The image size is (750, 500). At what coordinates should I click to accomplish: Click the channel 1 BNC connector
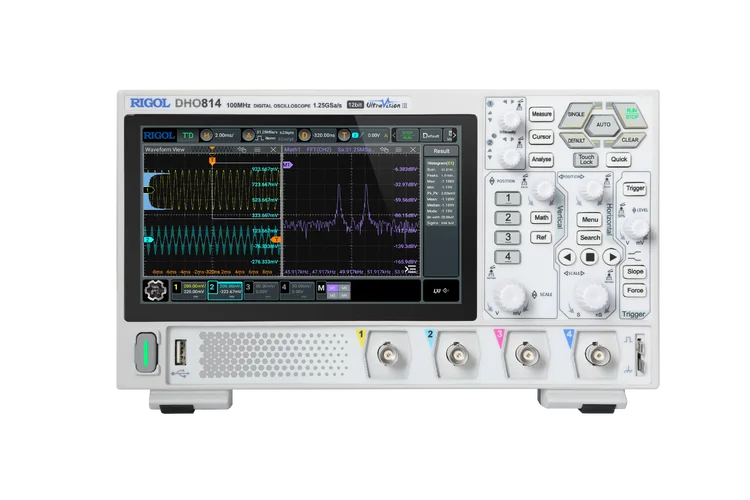[387, 355]
